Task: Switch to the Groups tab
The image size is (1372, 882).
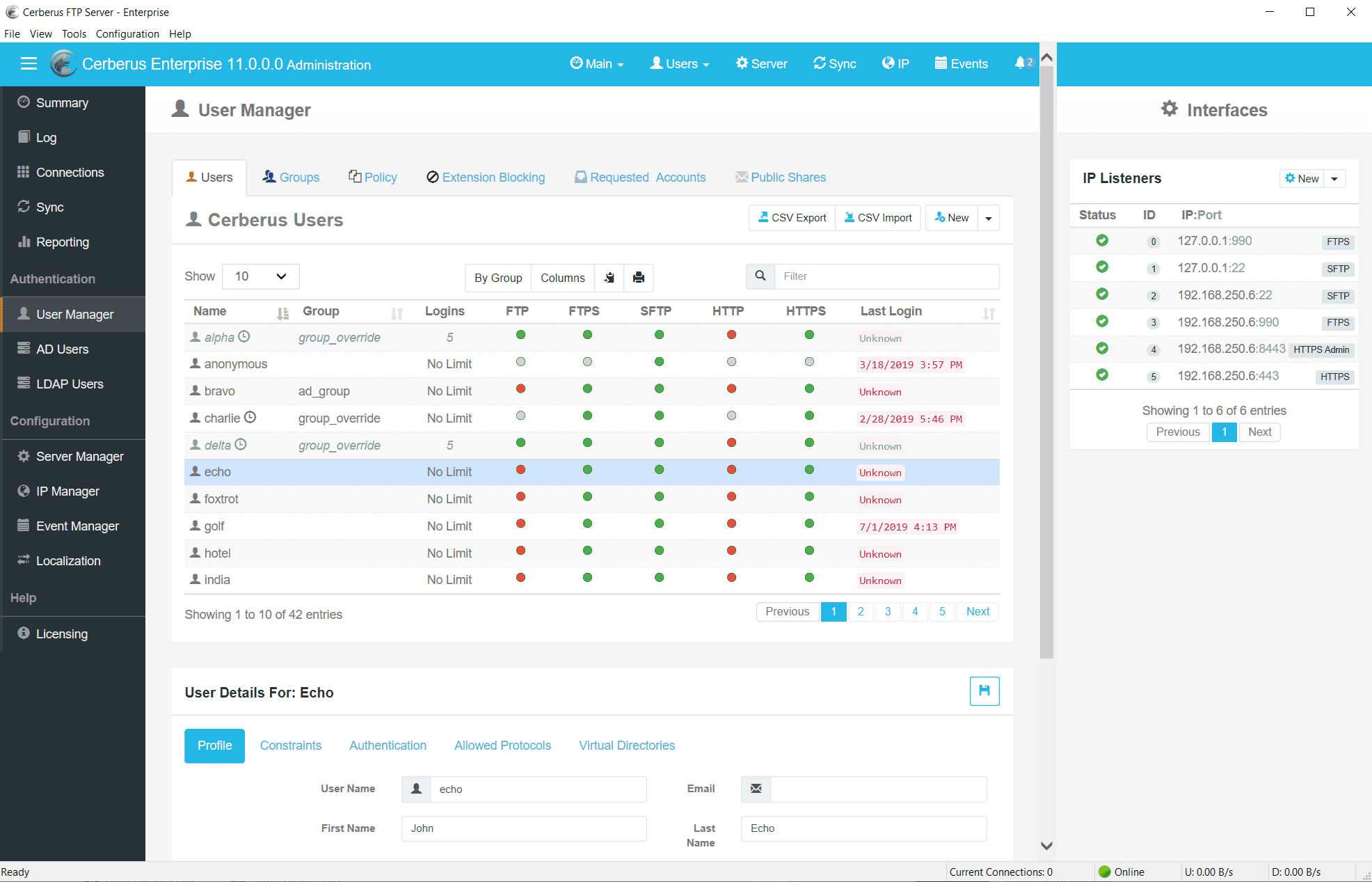Action: point(291,177)
